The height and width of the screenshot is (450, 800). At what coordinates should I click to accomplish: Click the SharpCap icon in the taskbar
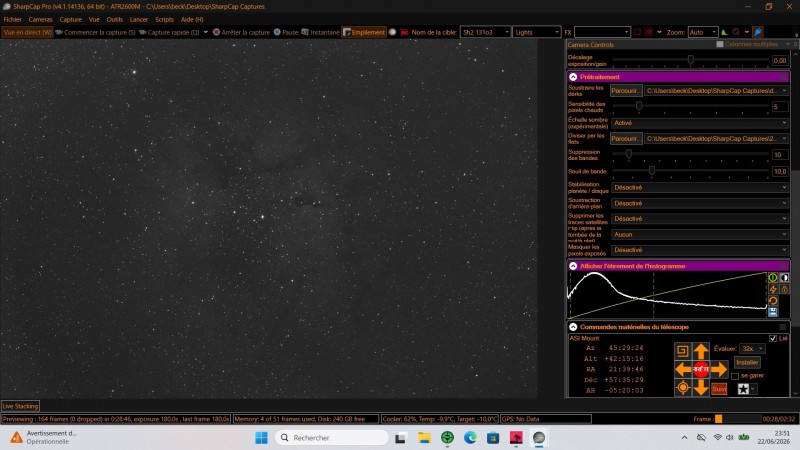click(539, 438)
